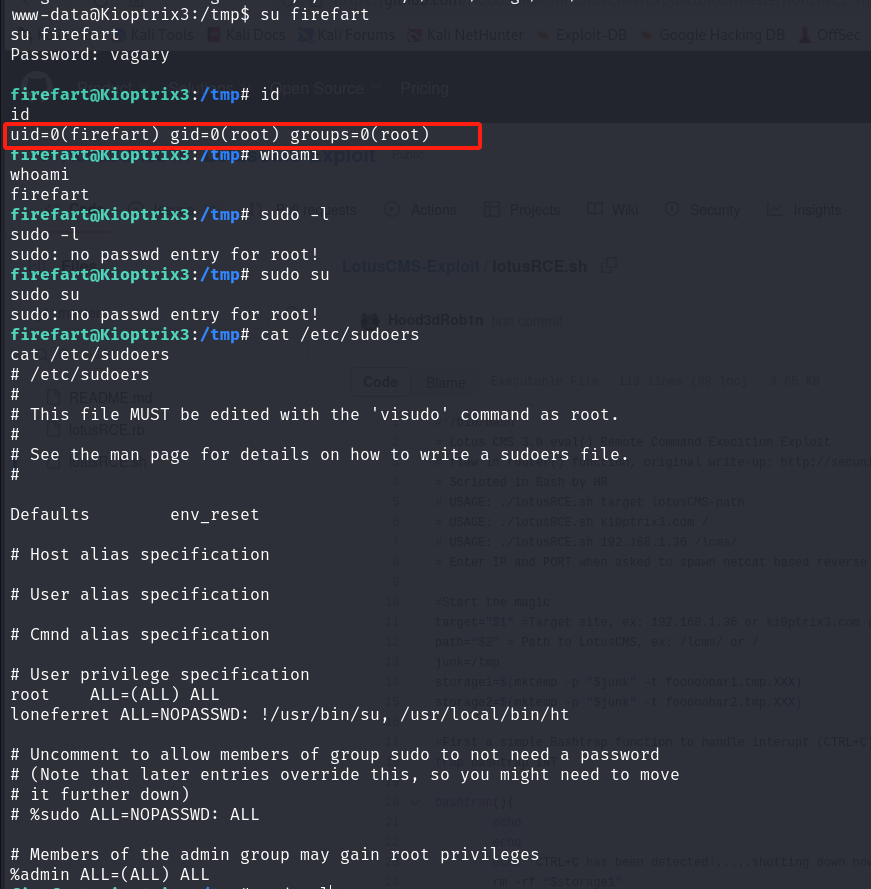This screenshot has width=871, height=889.
Task: Open the Security tab
Action: click(x=702, y=210)
